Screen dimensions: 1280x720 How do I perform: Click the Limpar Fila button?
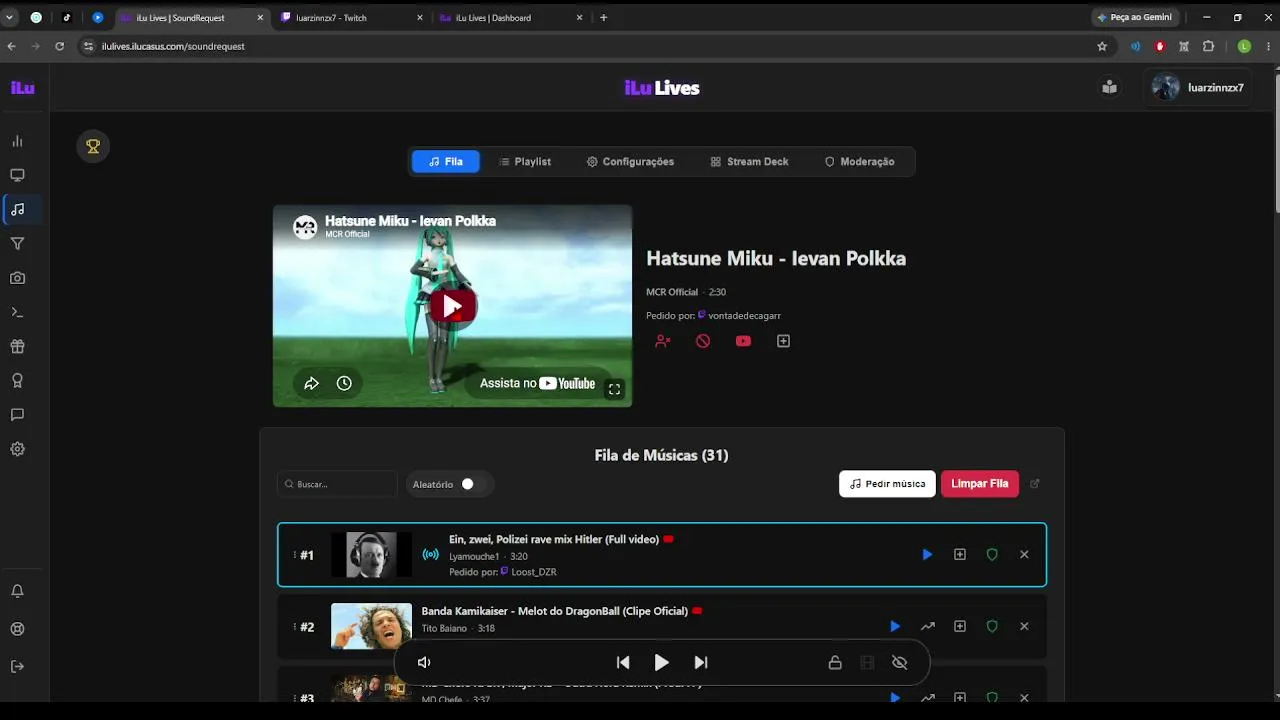click(x=980, y=484)
